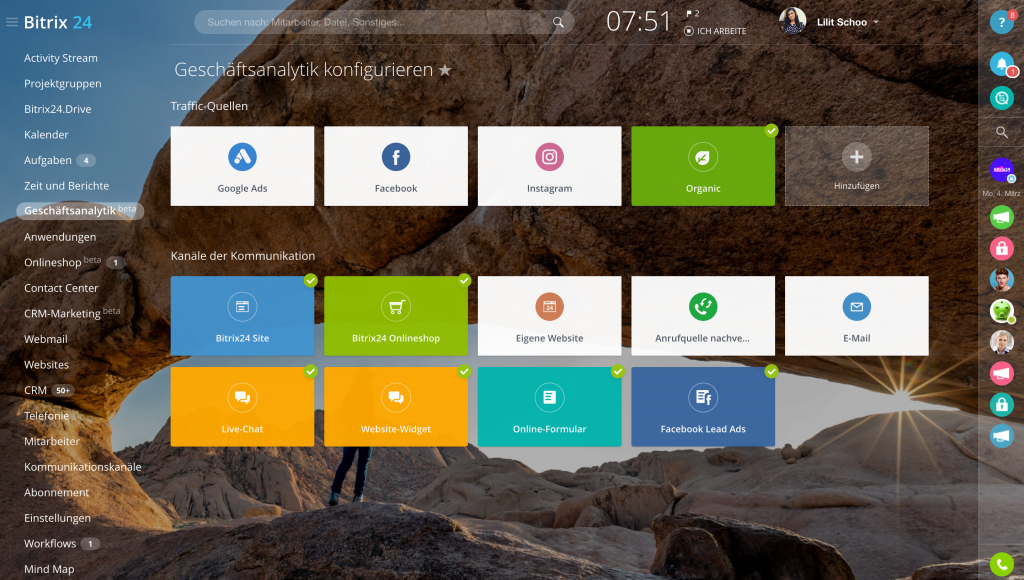Open Workflows in the sidebar
1024x580 pixels.
(x=50, y=543)
